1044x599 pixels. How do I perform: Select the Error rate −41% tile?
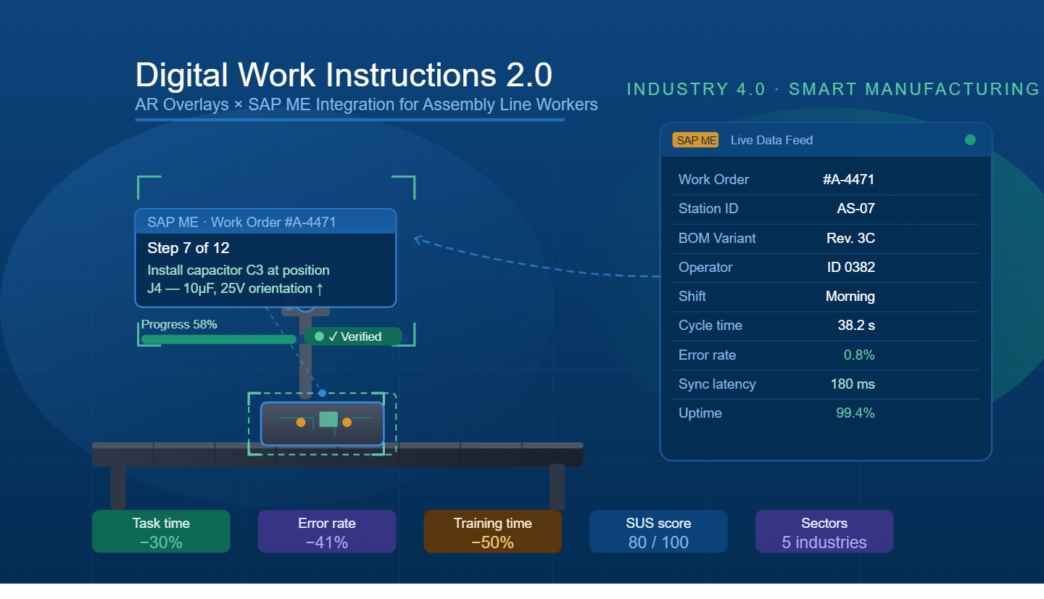pos(327,532)
